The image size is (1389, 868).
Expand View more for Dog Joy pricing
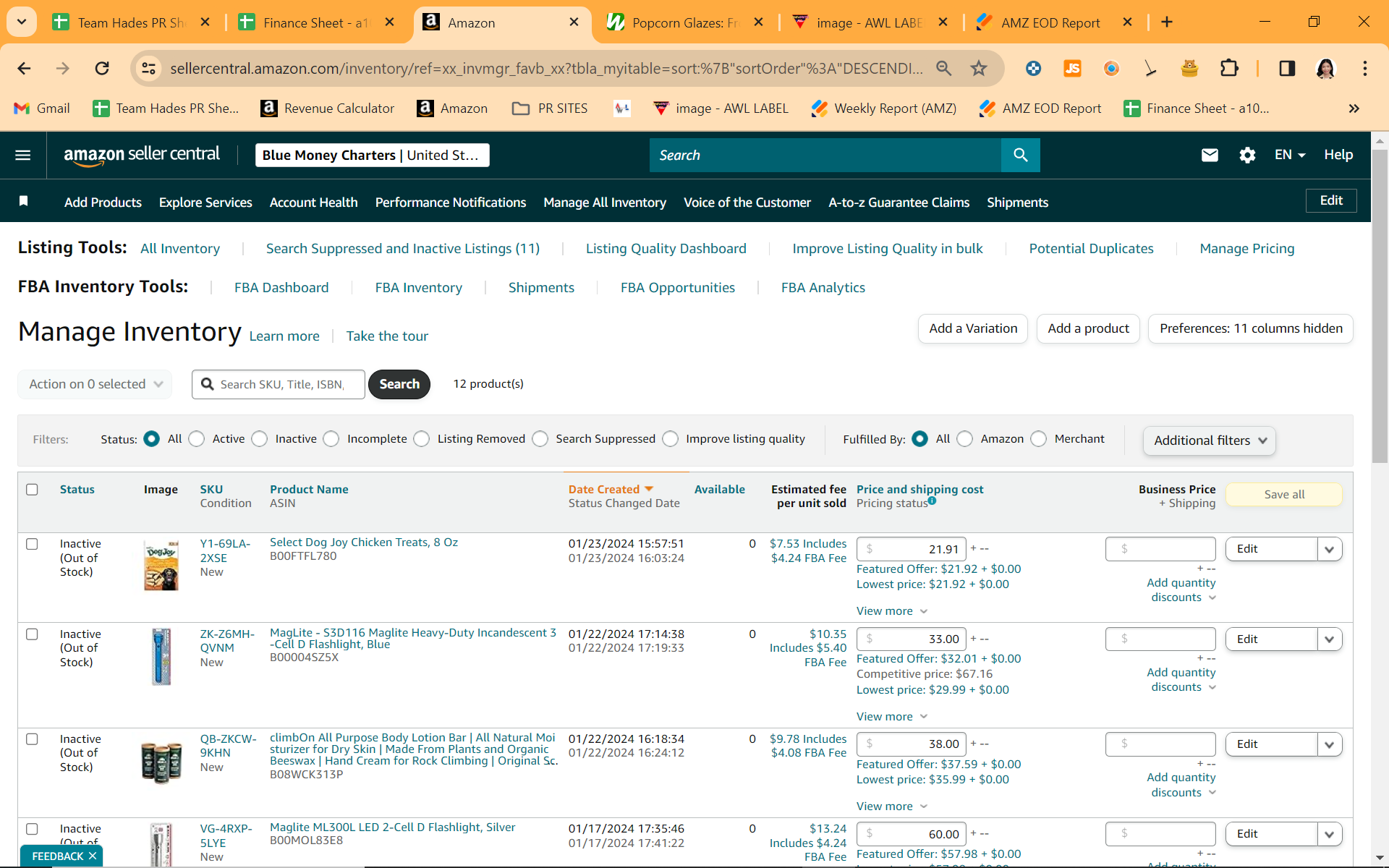(x=892, y=611)
